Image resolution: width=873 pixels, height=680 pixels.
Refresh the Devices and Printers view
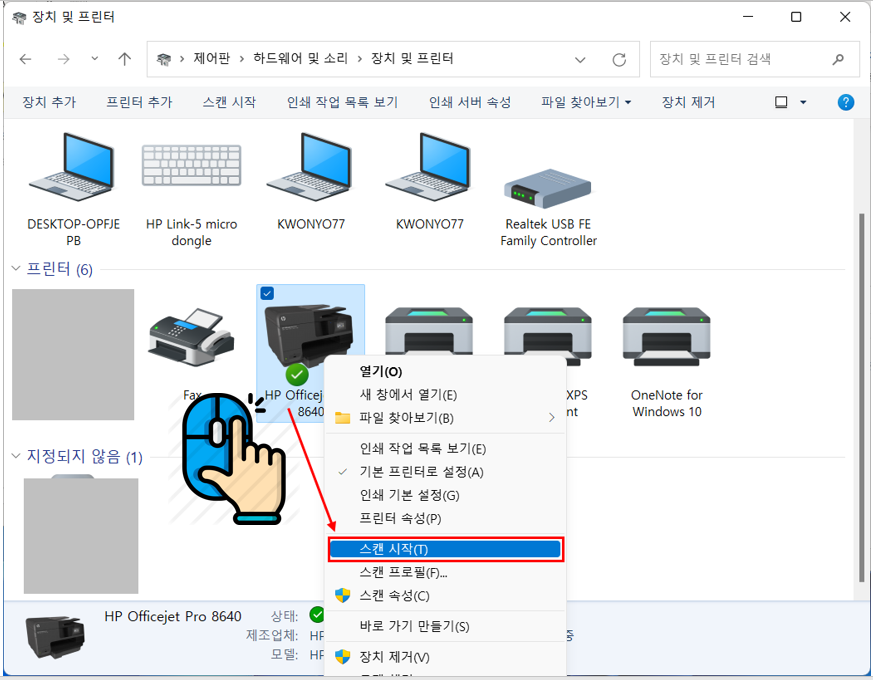[619, 60]
